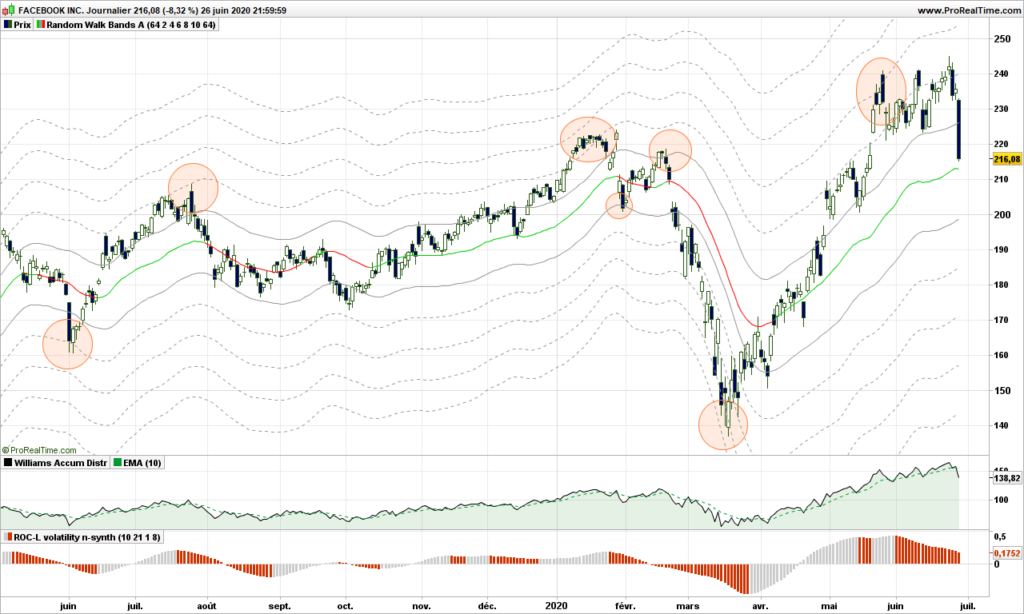Select the Williams Accum Distr label
The width and height of the screenshot is (1024, 614).
[x=61, y=463]
